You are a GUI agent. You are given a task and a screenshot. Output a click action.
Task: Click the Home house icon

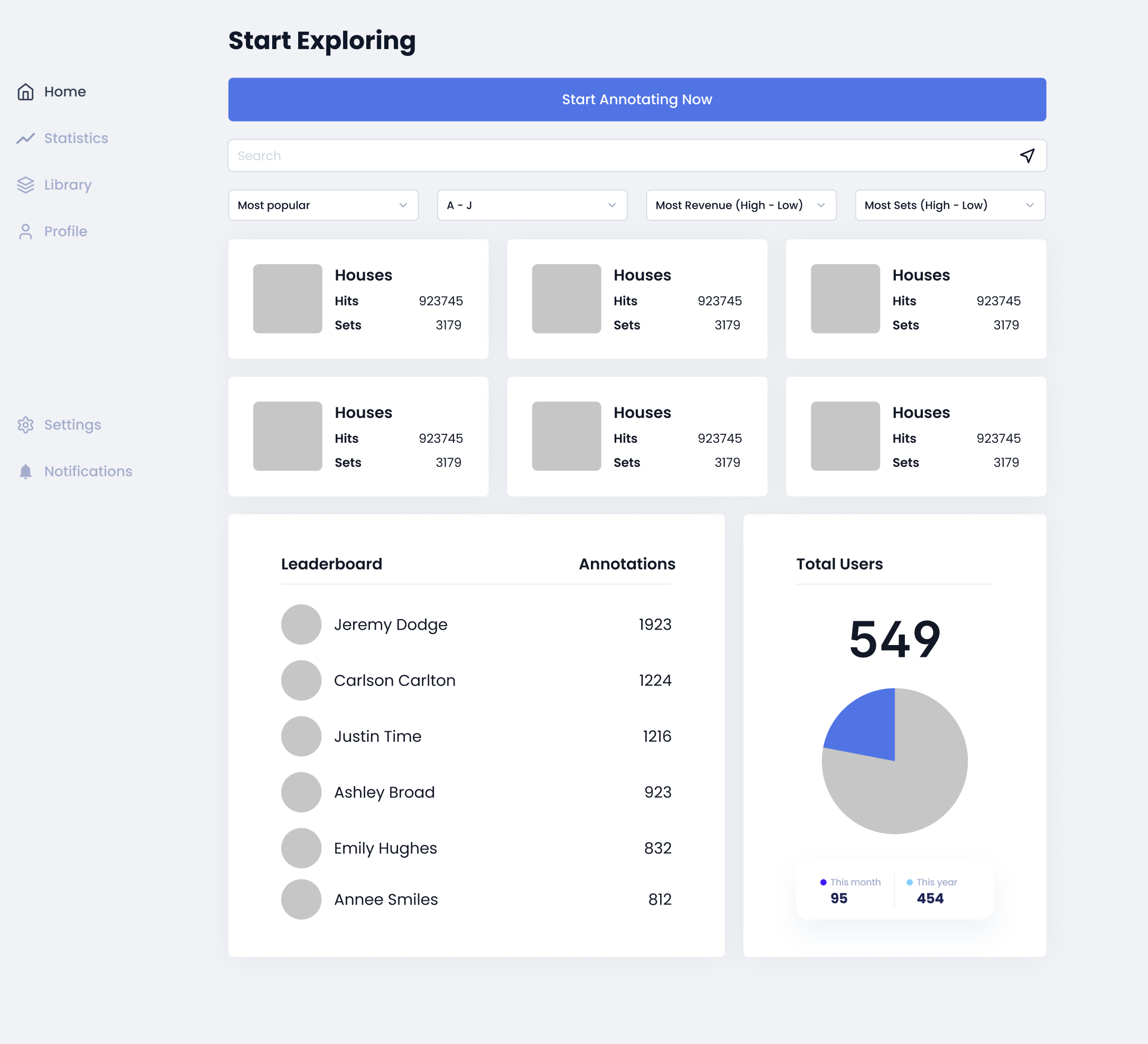click(25, 91)
